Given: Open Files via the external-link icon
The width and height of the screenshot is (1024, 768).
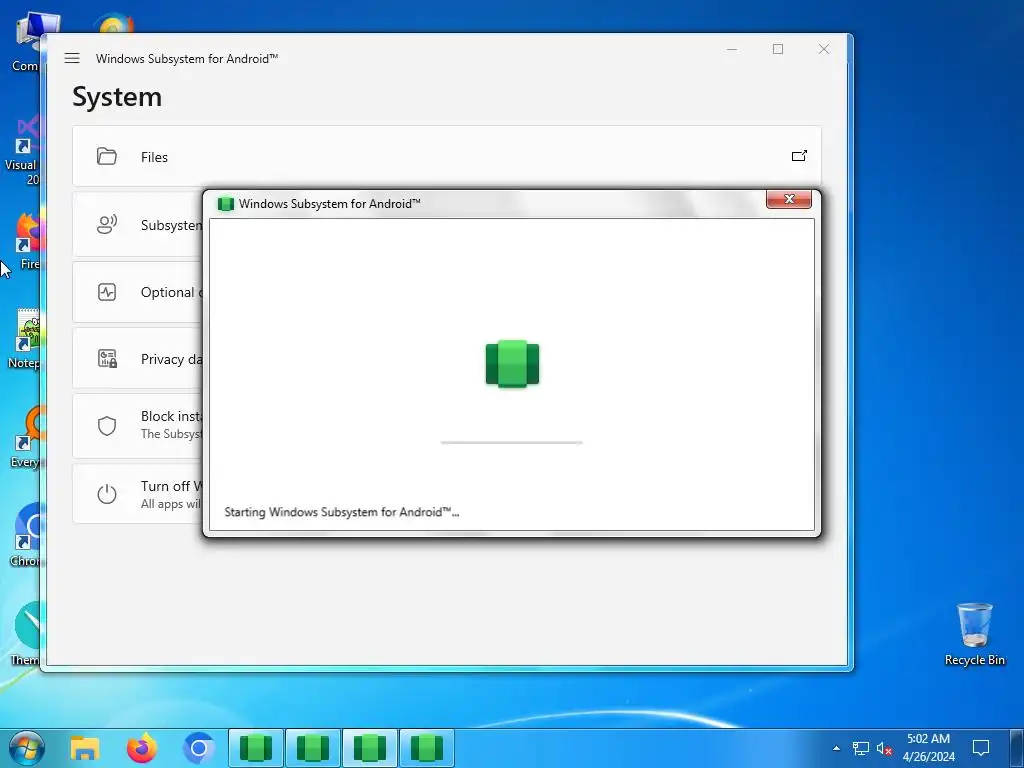Looking at the screenshot, I should pos(799,156).
